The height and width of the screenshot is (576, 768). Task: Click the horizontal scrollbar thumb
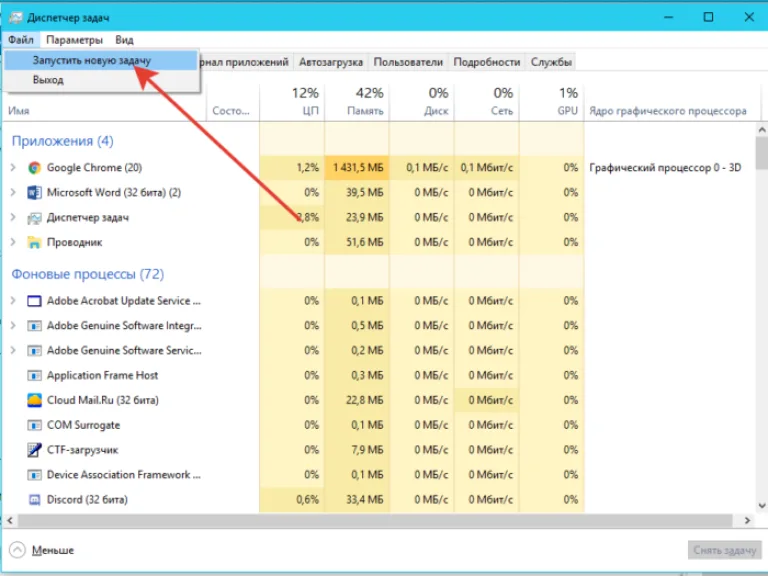[375, 520]
